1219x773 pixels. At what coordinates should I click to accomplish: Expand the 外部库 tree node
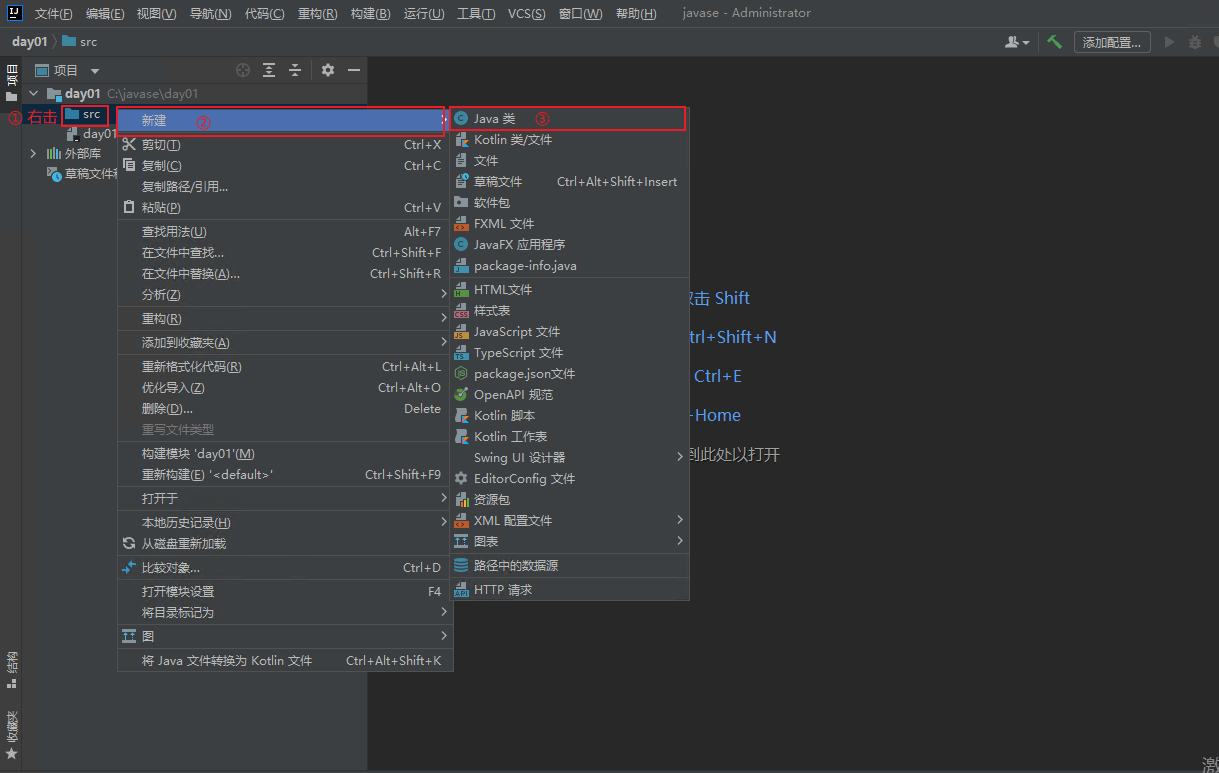[x=33, y=153]
